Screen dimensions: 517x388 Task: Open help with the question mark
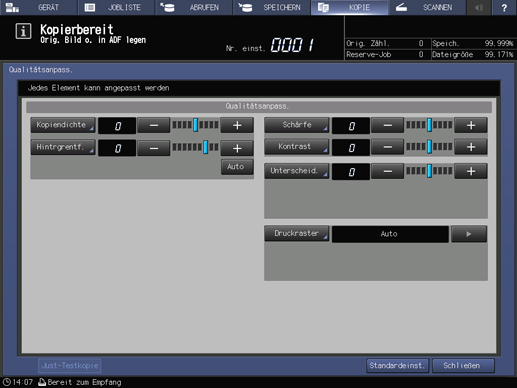(504, 7)
